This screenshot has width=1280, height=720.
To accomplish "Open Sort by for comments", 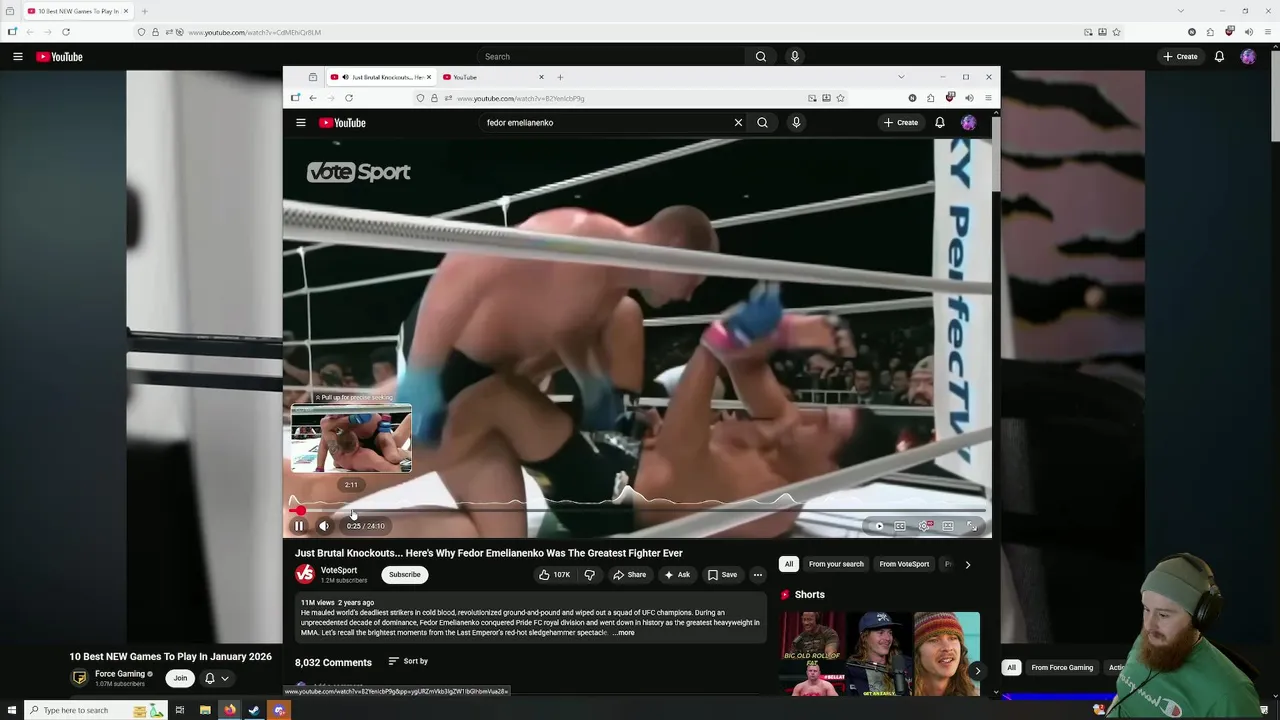I will click(x=408, y=661).
